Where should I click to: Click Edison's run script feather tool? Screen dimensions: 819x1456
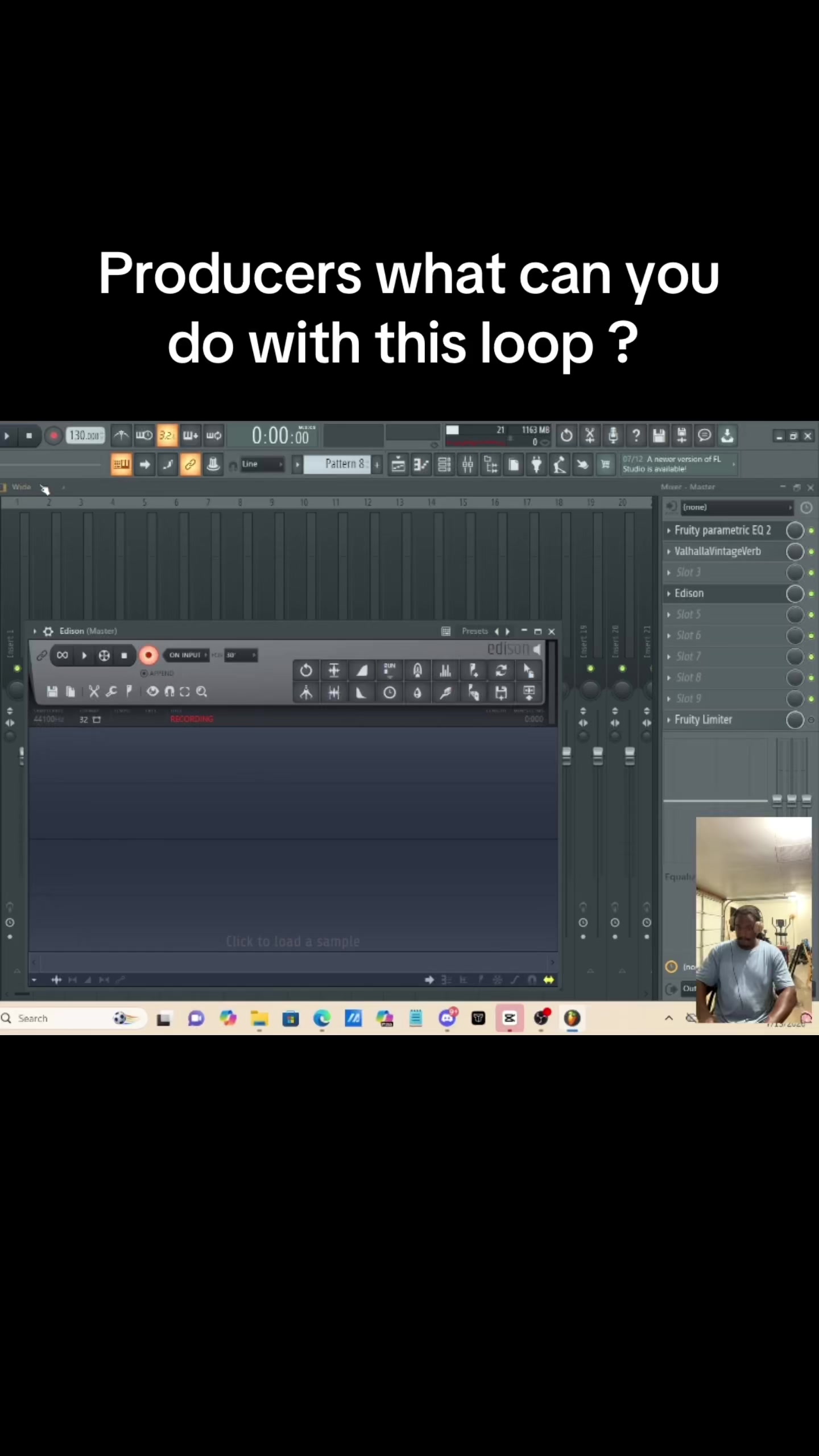pos(445,693)
